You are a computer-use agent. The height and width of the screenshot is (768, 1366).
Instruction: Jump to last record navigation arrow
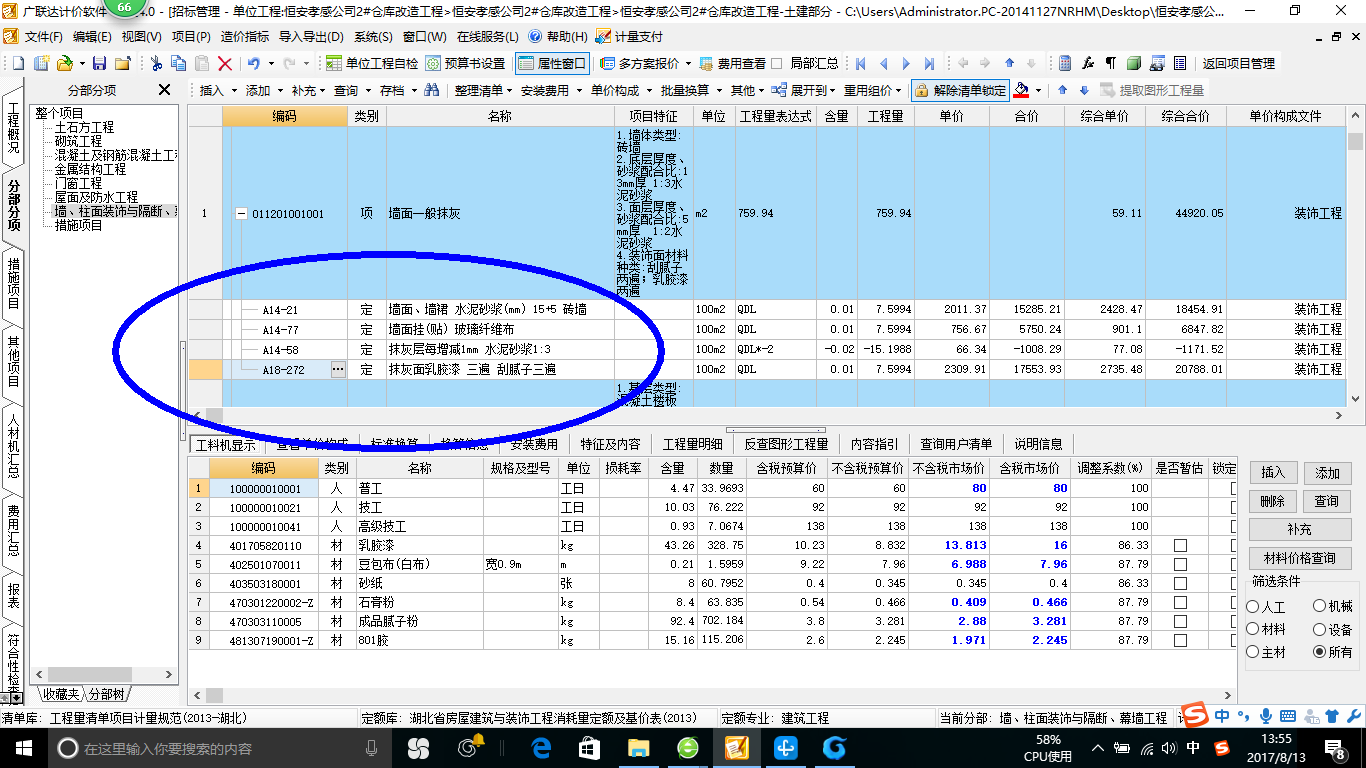point(929,63)
